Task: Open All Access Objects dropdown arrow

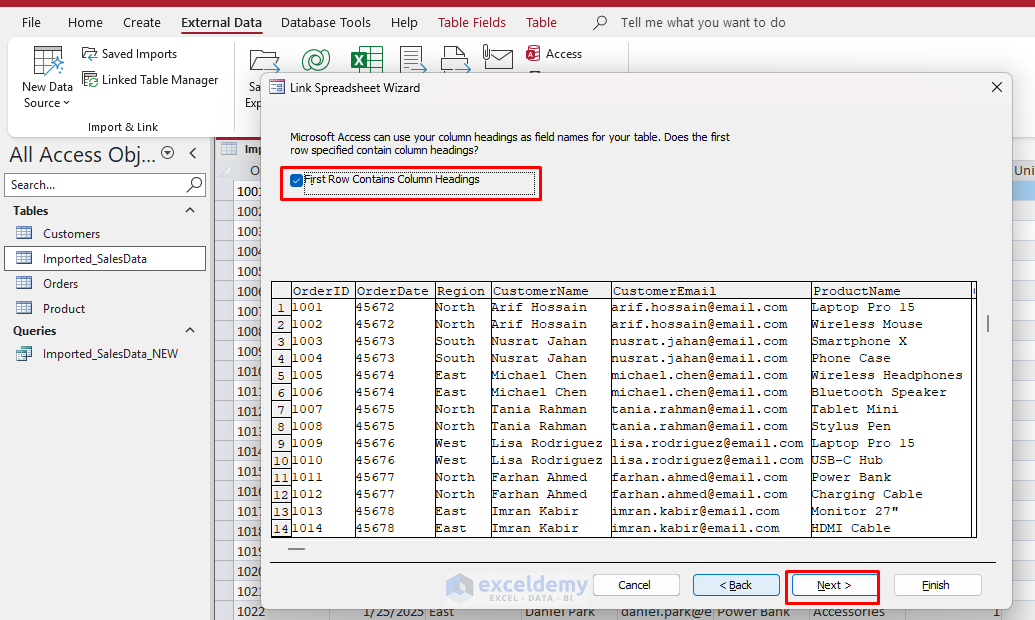Action: pos(168,153)
